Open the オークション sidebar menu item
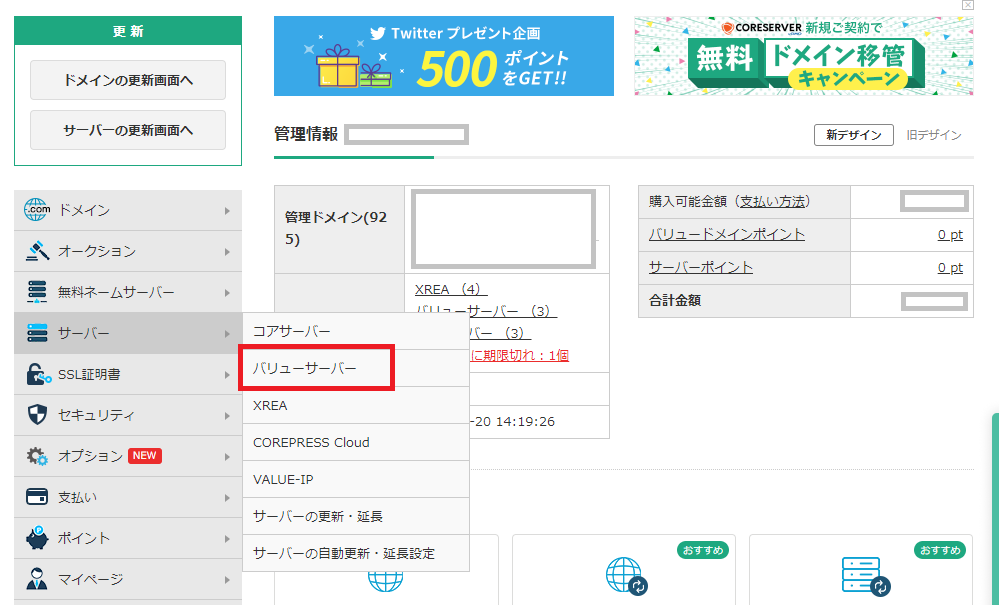The image size is (999, 605). pyautogui.click(x=128, y=251)
